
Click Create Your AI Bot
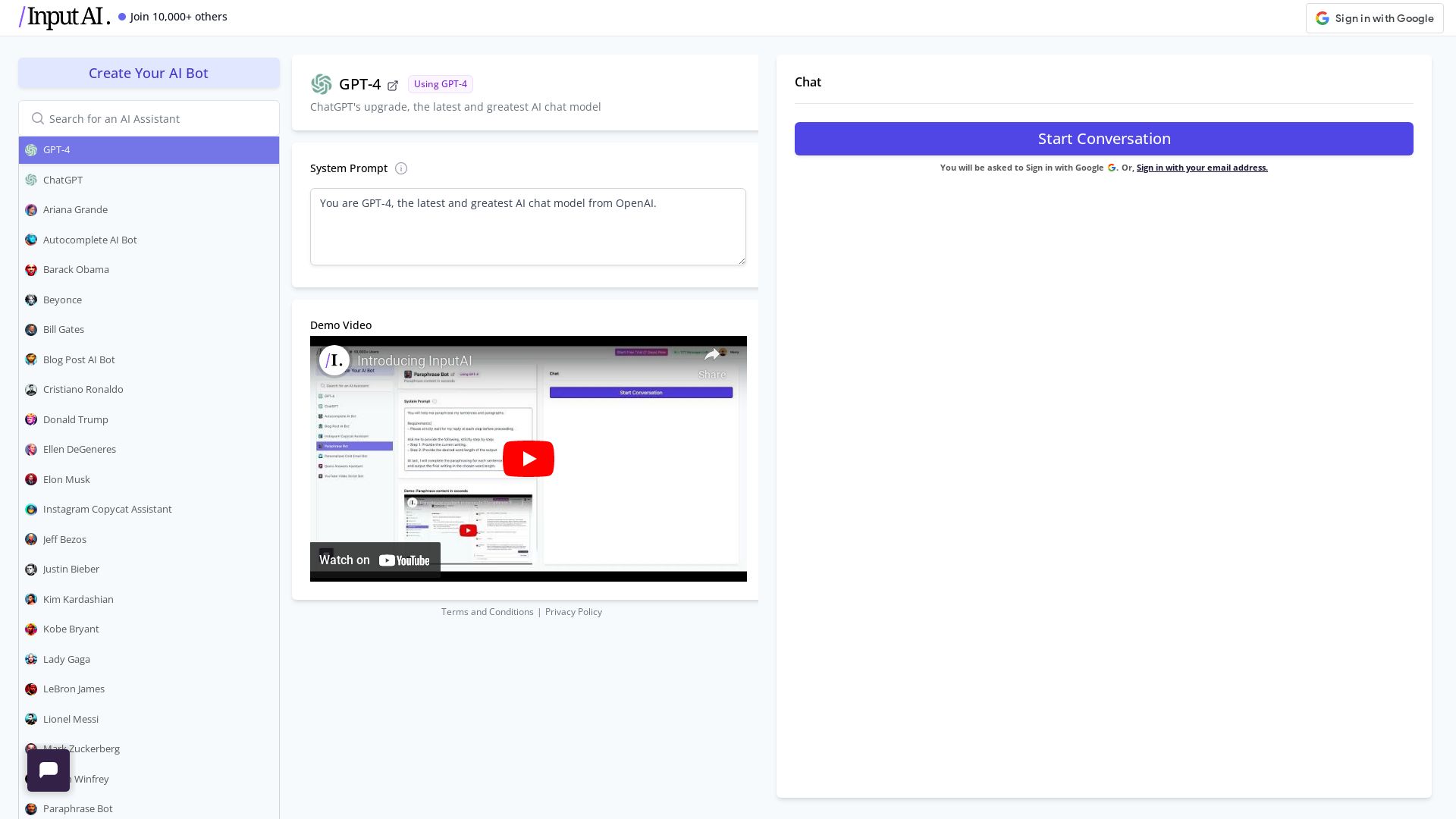pyautogui.click(x=149, y=73)
